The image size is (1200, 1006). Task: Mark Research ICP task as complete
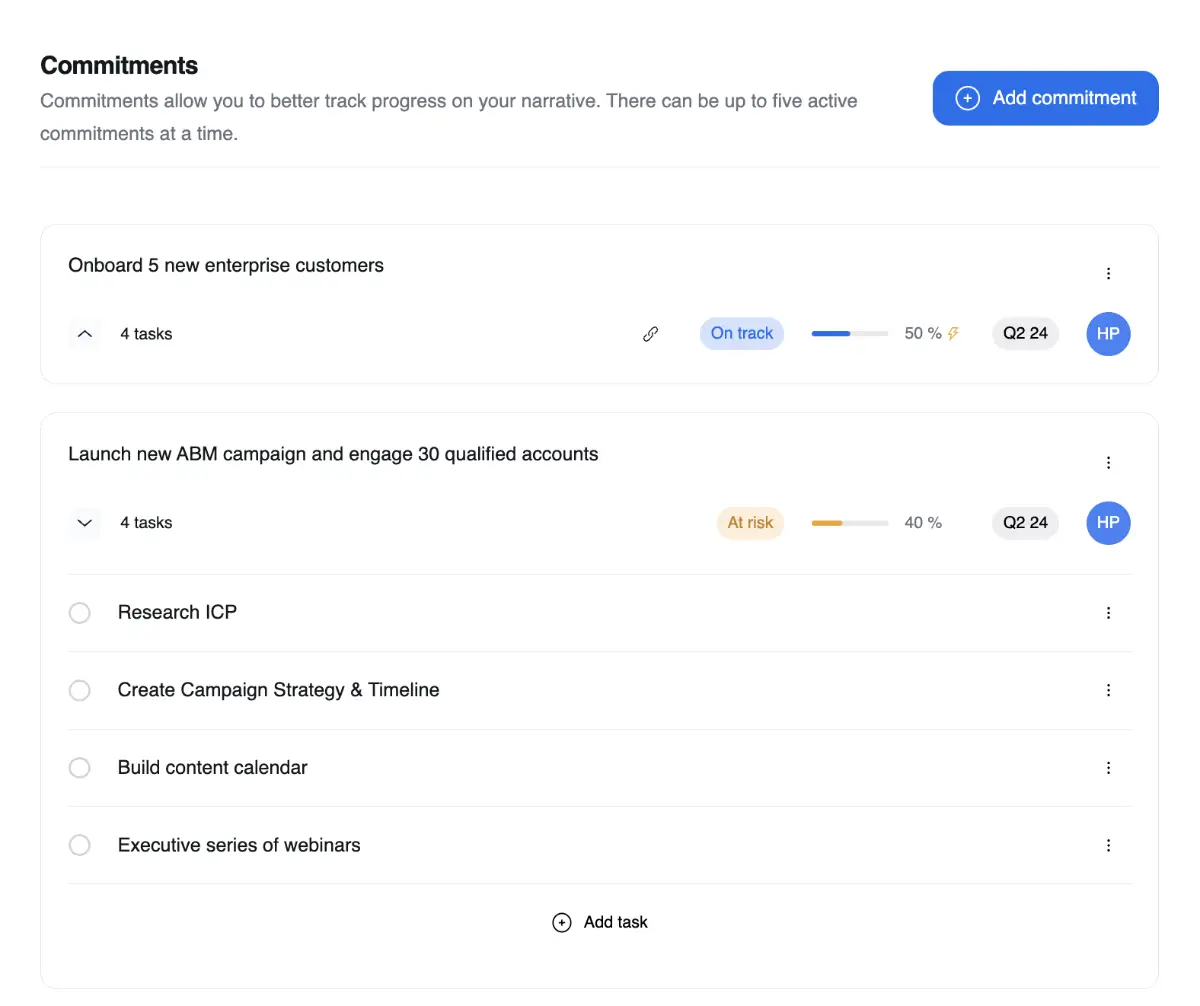pyautogui.click(x=80, y=613)
